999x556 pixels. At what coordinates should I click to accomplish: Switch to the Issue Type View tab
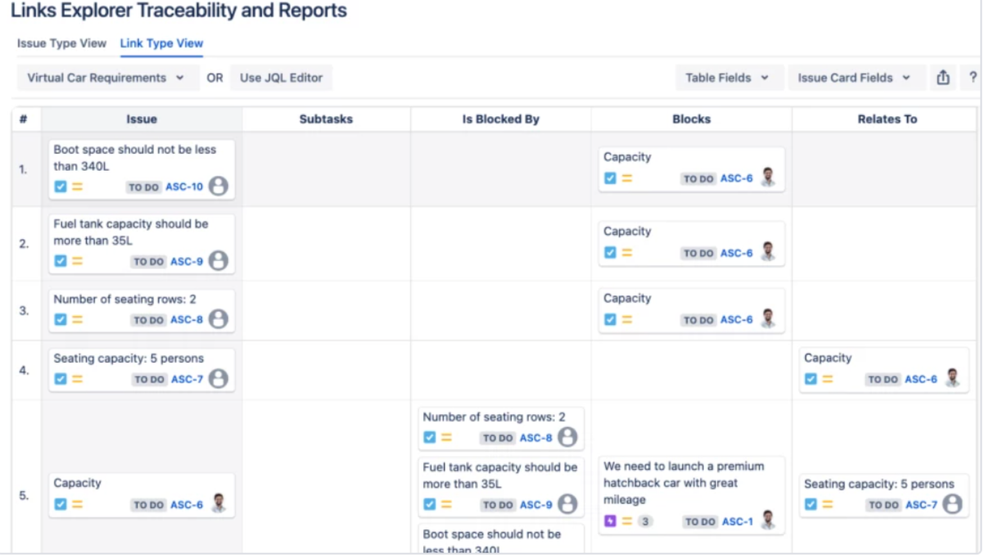click(61, 43)
